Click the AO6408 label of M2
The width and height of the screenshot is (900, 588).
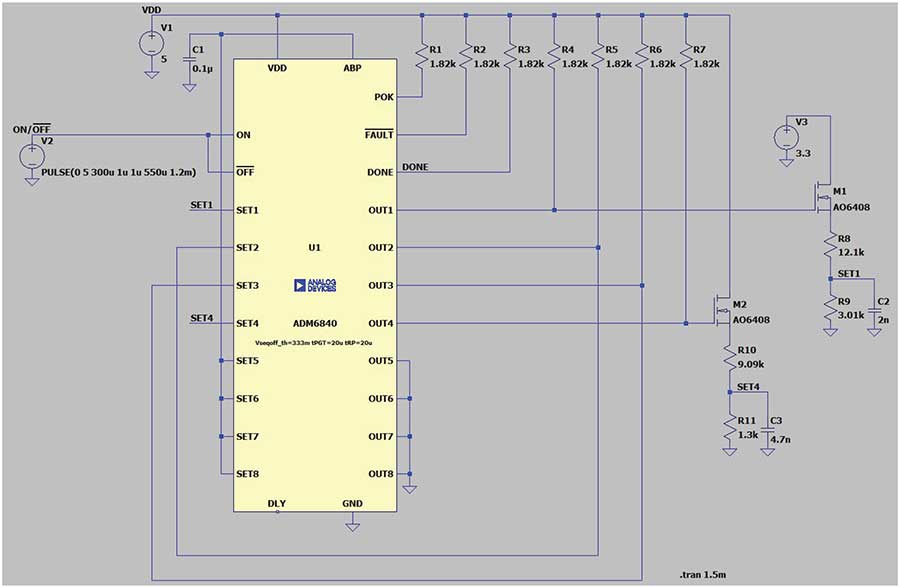click(x=751, y=319)
